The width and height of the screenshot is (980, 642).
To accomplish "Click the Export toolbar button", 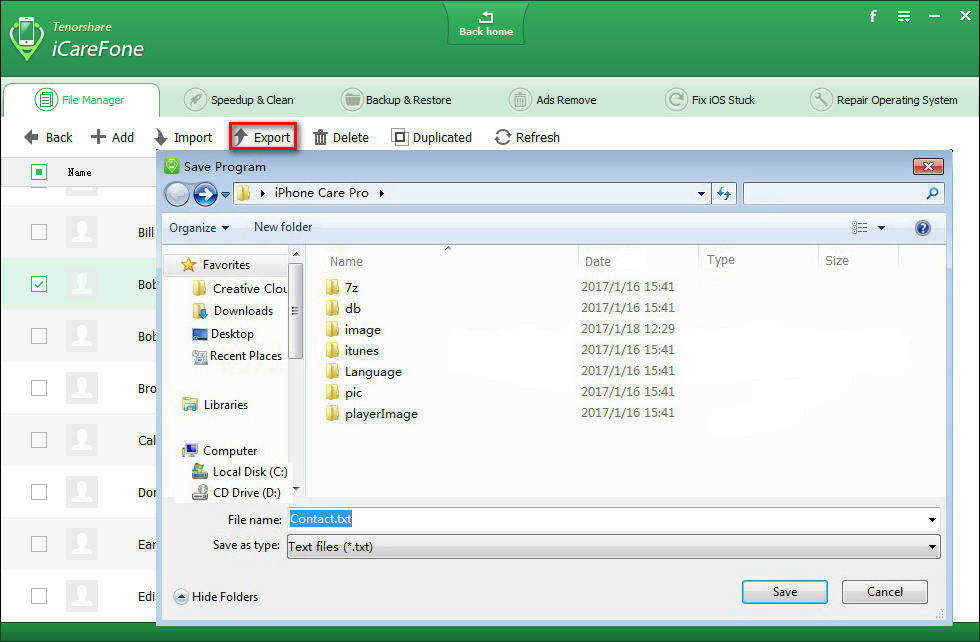I will coord(262,137).
